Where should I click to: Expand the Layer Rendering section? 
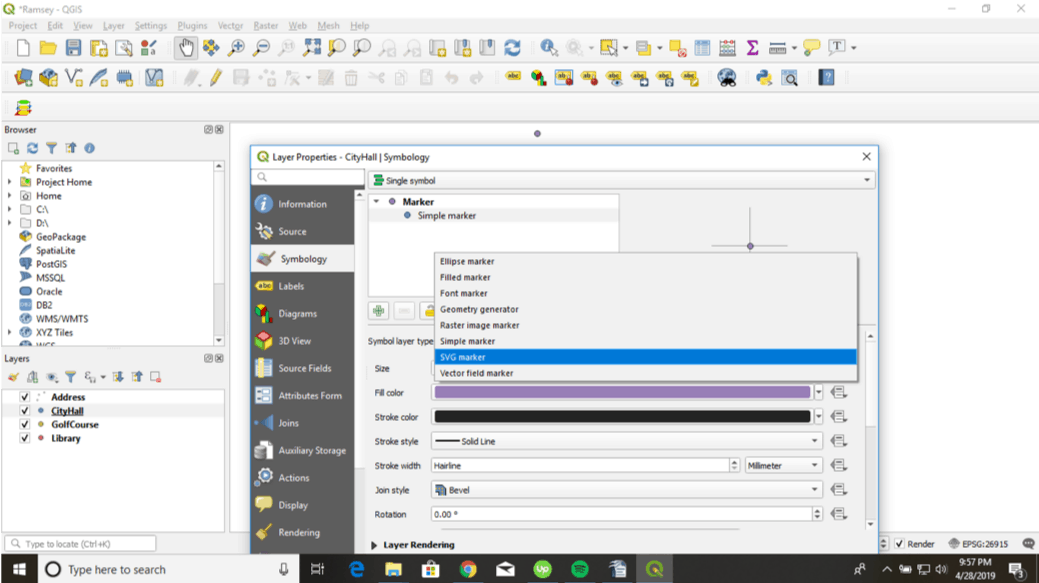375,545
